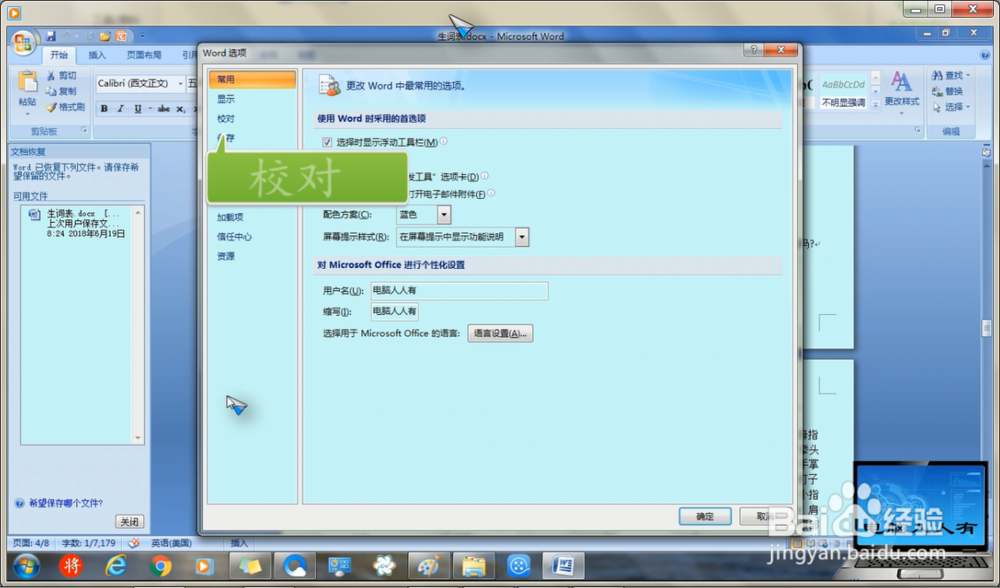Select 常用 category in Word Options

tap(253, 80)
